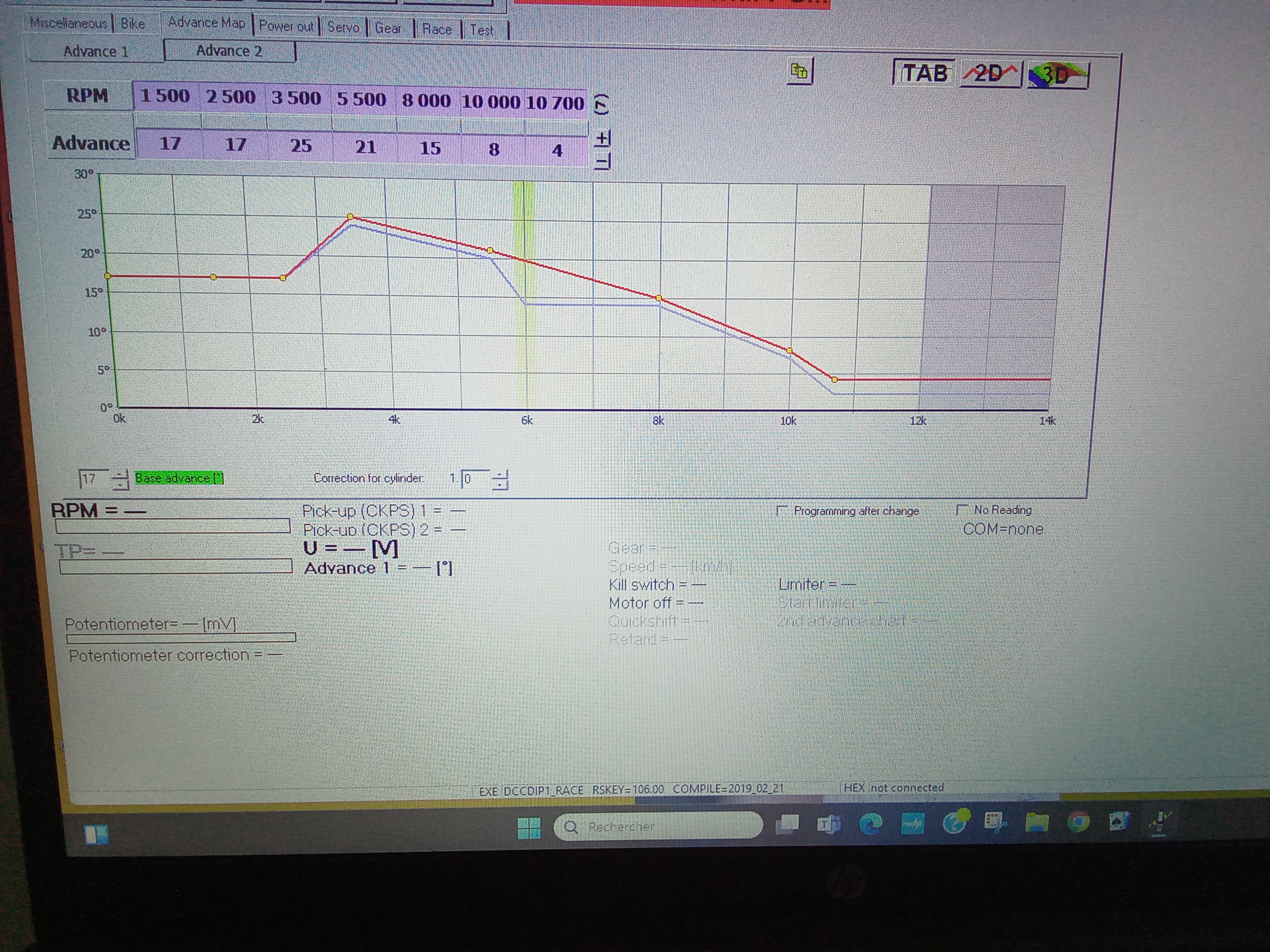Select the advance cell showing 15
Image resolution: width=1270 pixels, height=952 pixels.
(430, 148)
